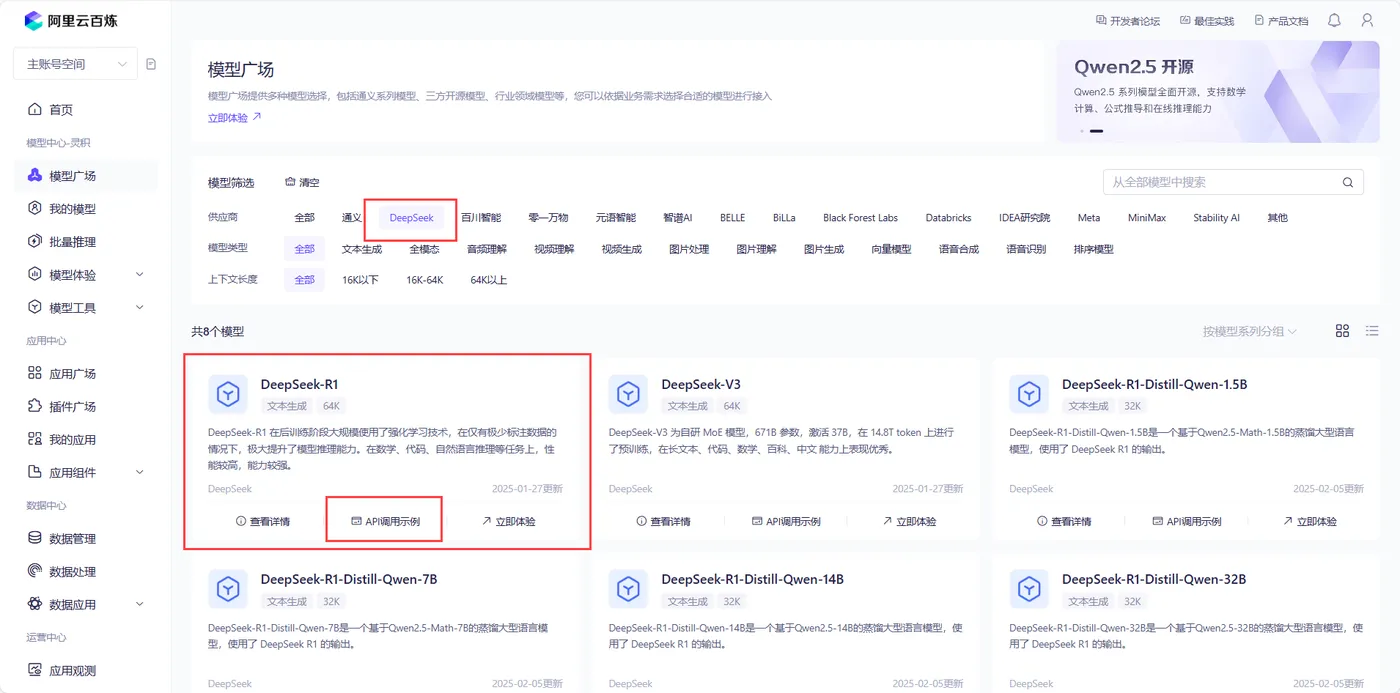
Task: Select the 百川智能 provider filter
Action: point(481,218)
